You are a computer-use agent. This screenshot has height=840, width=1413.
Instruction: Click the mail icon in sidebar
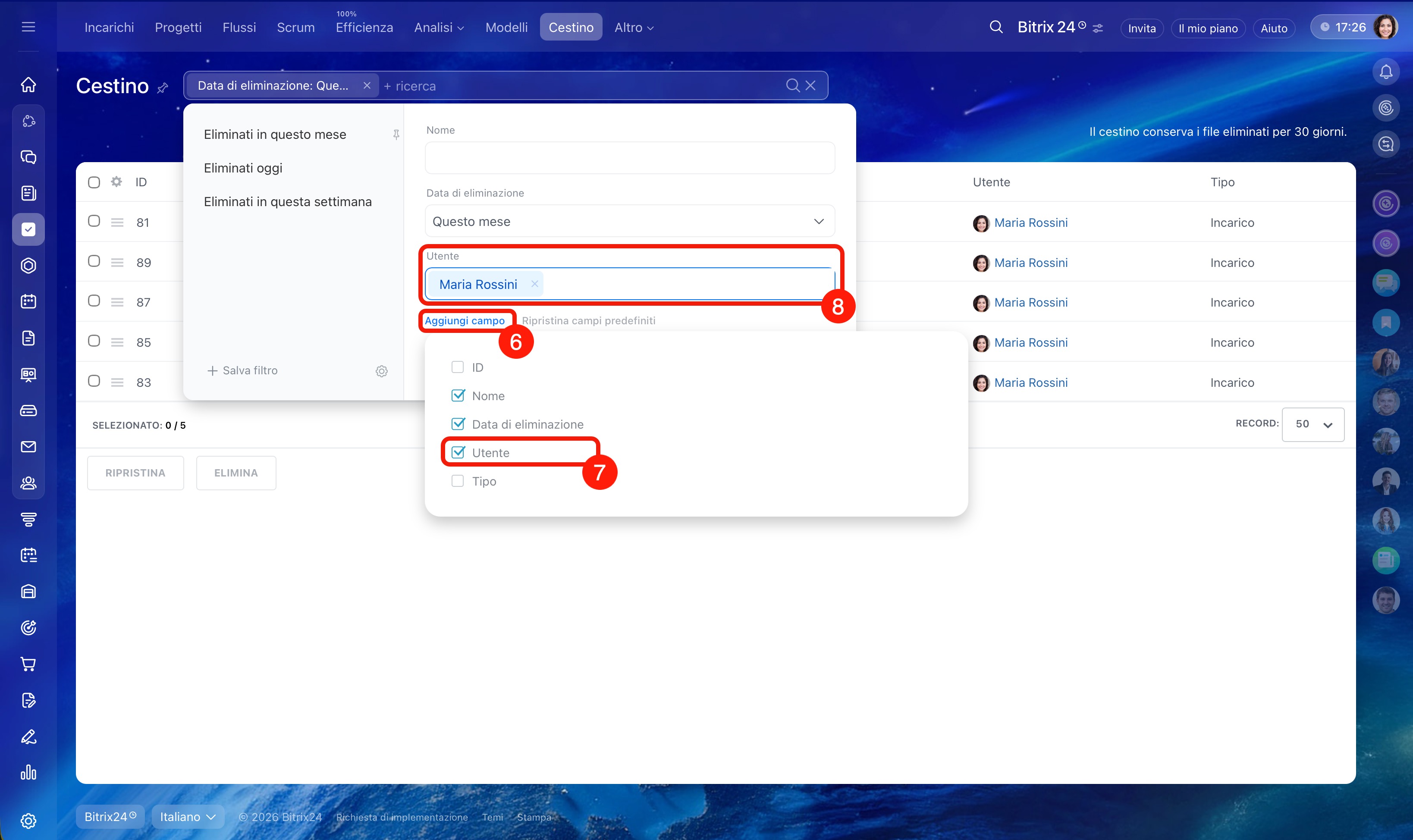(x=28, y=447)
